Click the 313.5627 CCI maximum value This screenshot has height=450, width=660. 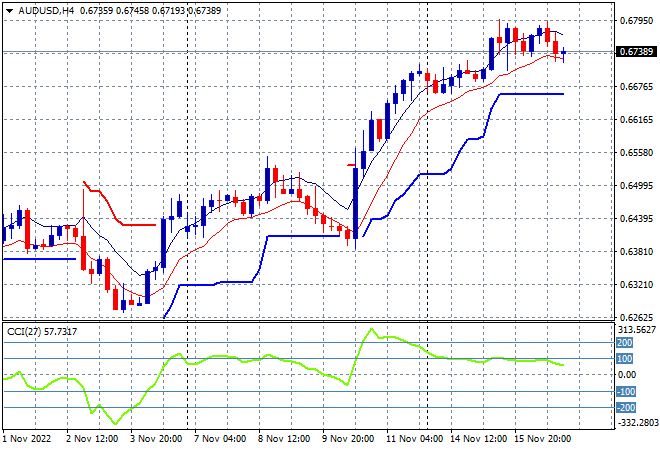(637, 330)
